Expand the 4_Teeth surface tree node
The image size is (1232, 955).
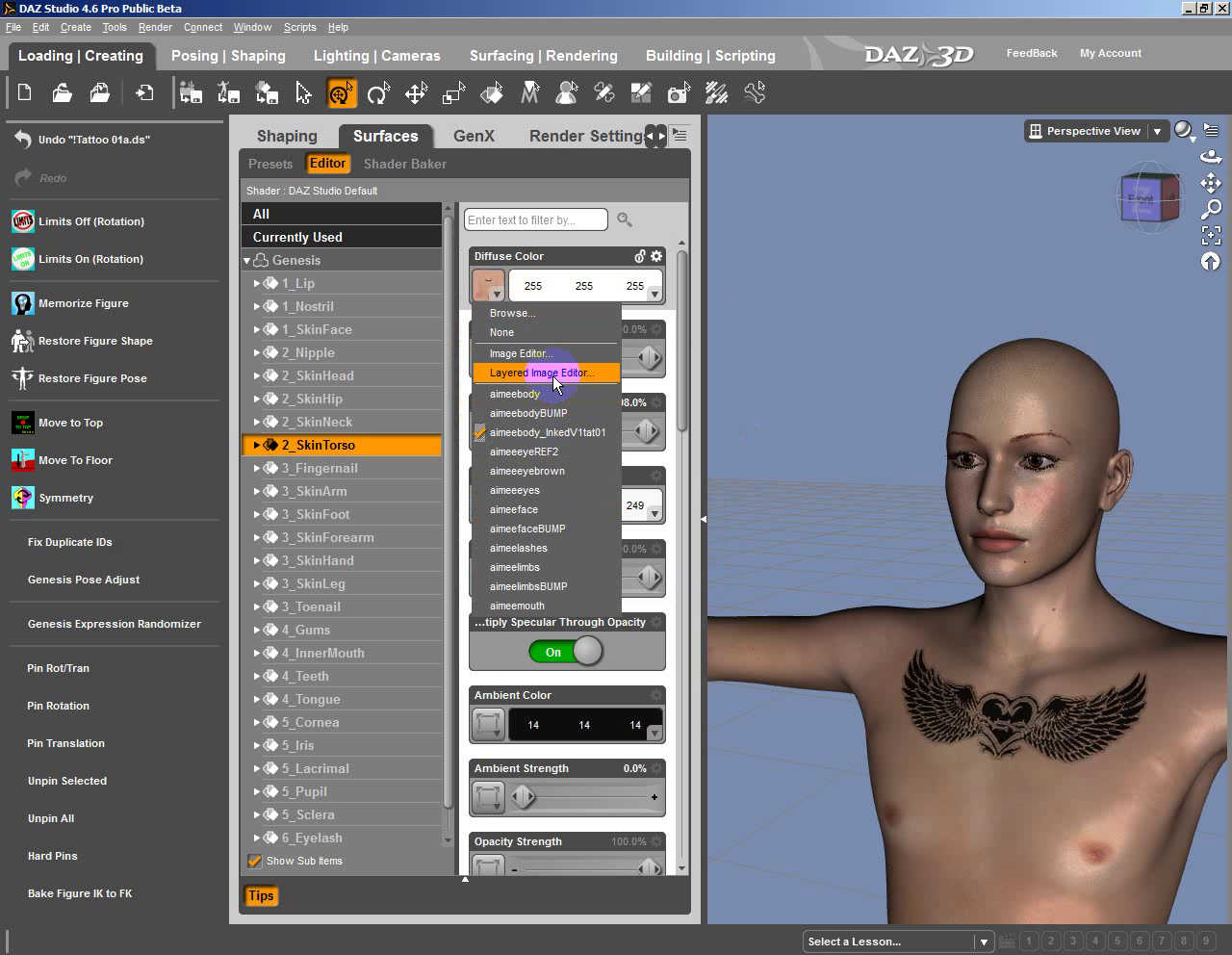[257, 676]
